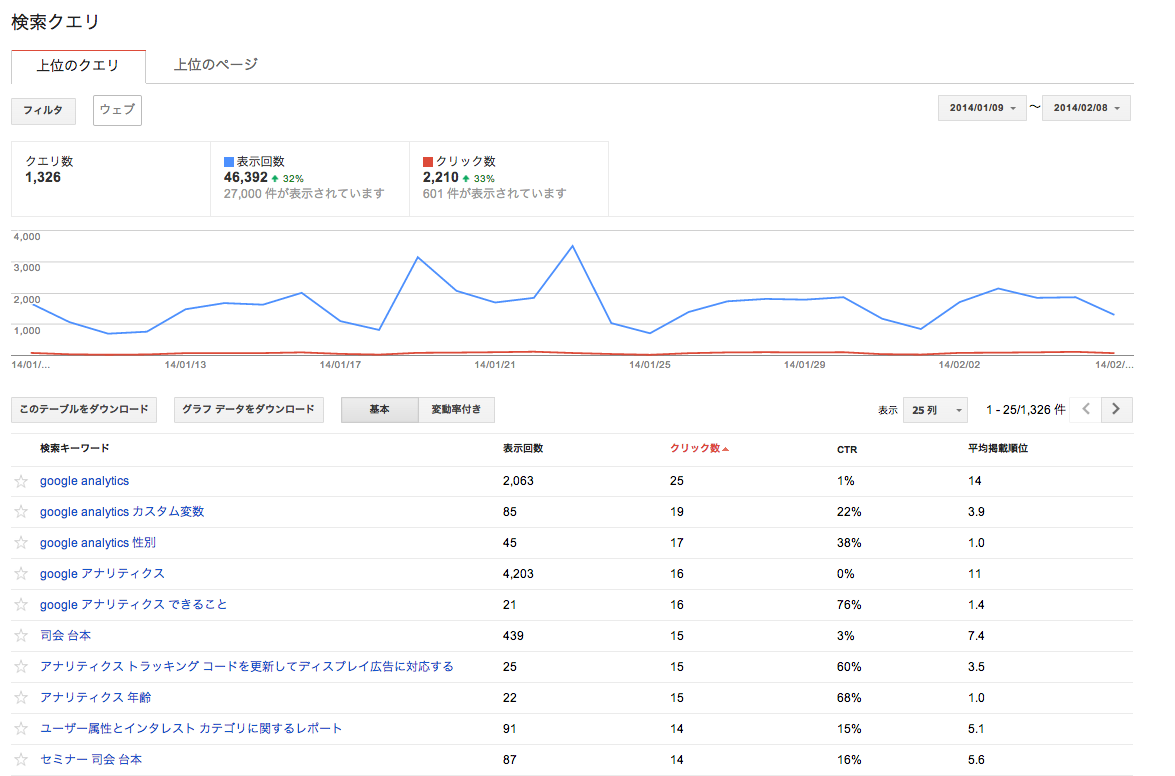Viewport: 1175px width, 776px height.
Task: Open the "google アナリティクス できること" query link
Action: pos(133,605)
